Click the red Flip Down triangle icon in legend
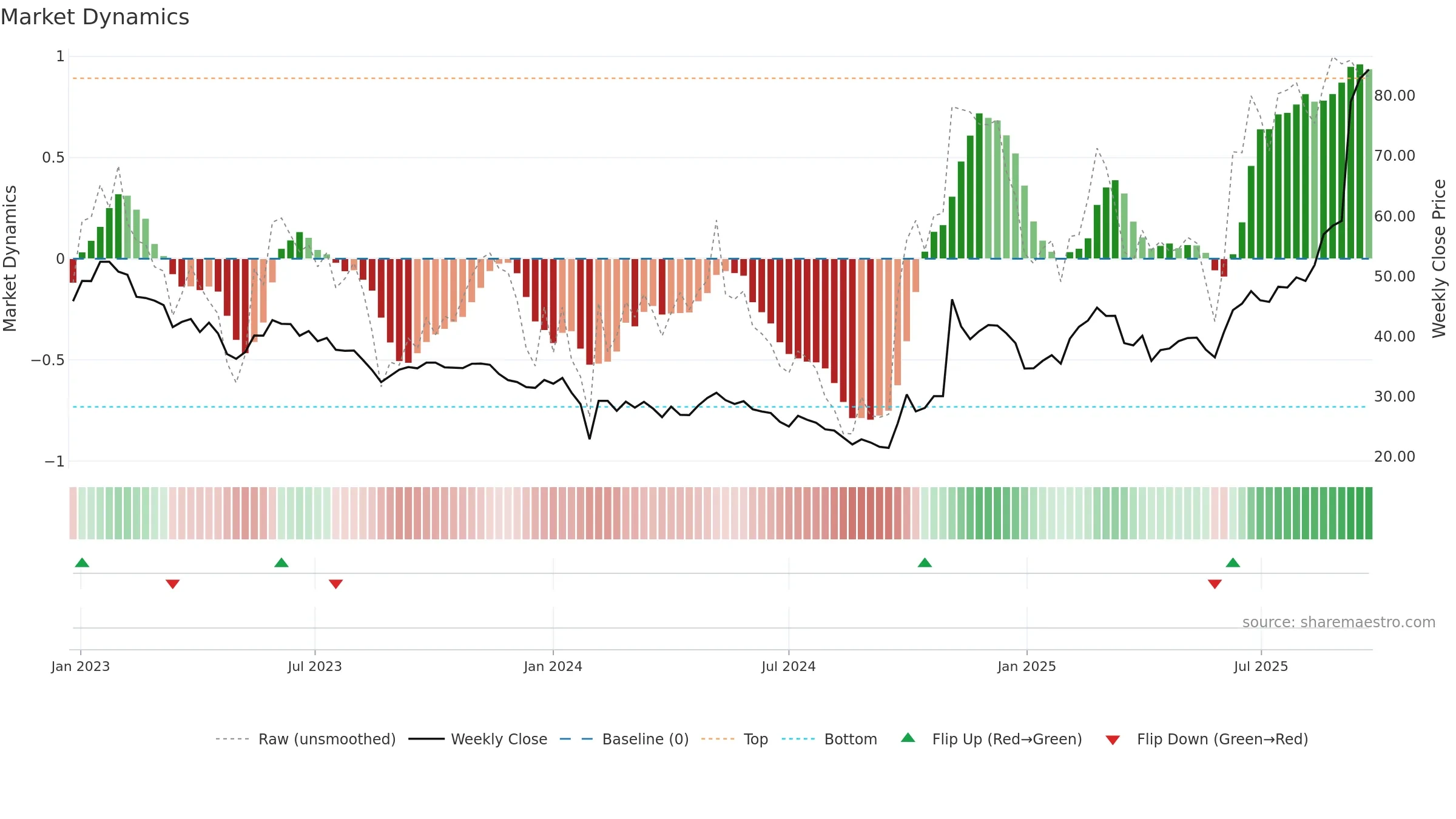 (1113, 740)
